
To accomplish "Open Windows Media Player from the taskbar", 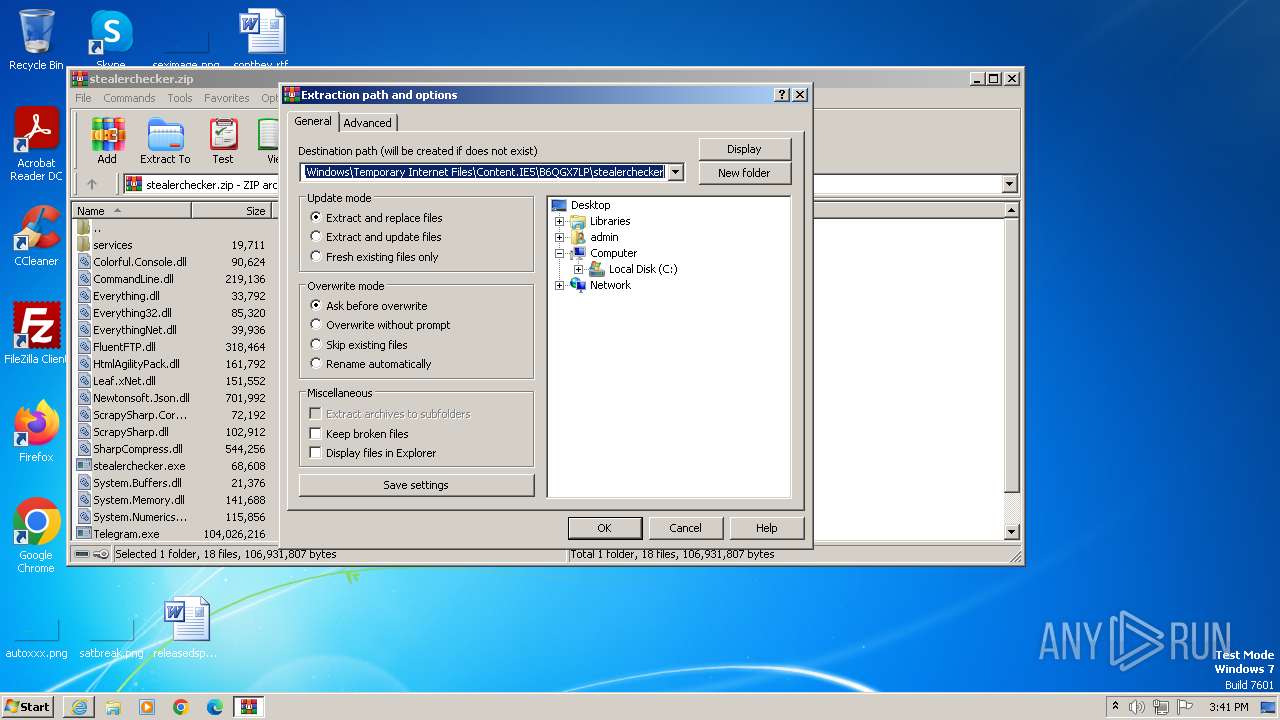I will click(147, 707).
